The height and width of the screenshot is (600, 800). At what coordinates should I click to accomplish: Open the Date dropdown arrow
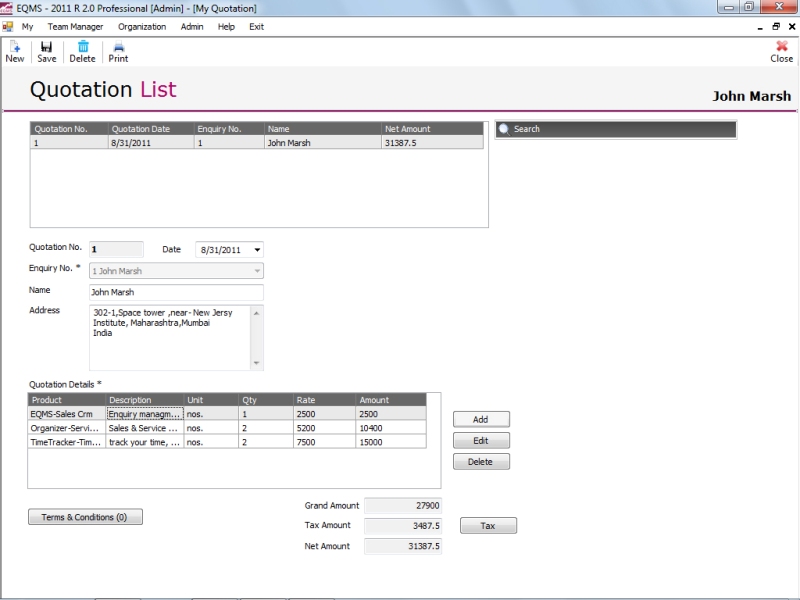tap(257, 250)
